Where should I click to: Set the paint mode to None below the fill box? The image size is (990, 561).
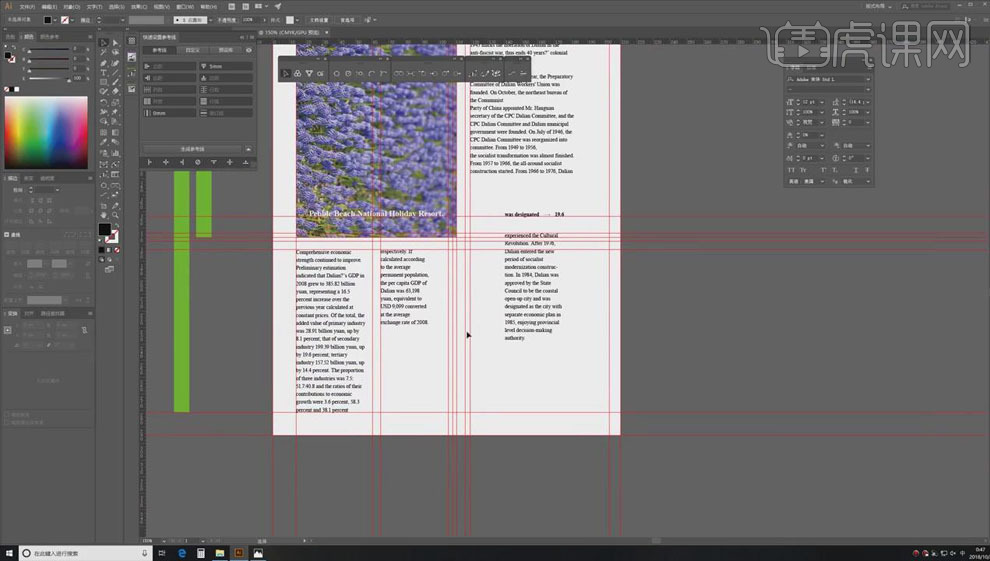click(x=117, y=250)
